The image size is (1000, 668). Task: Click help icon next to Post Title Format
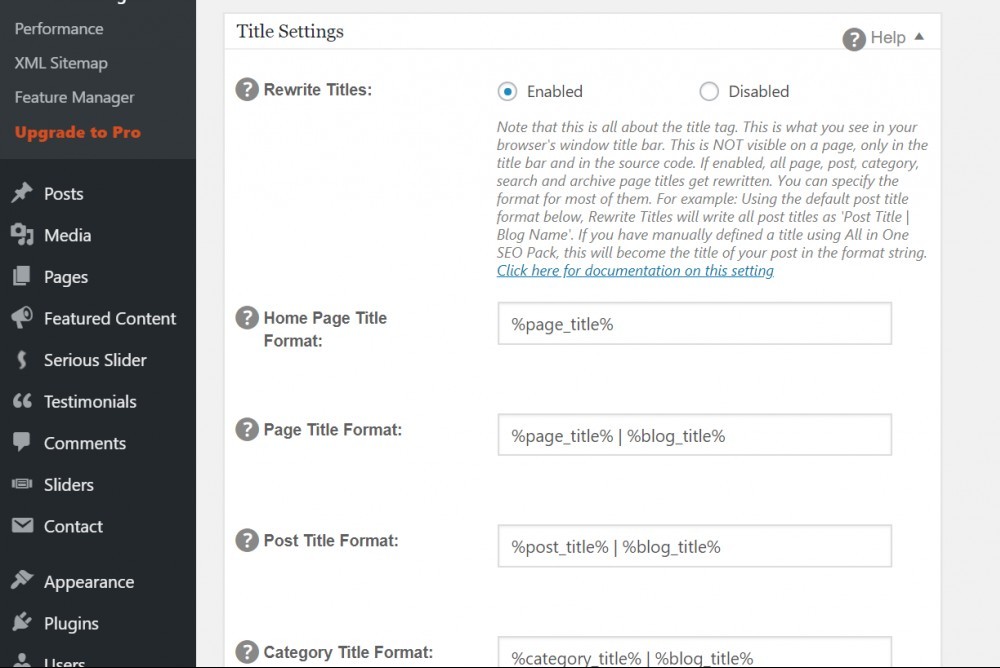[x=247, y=540]
